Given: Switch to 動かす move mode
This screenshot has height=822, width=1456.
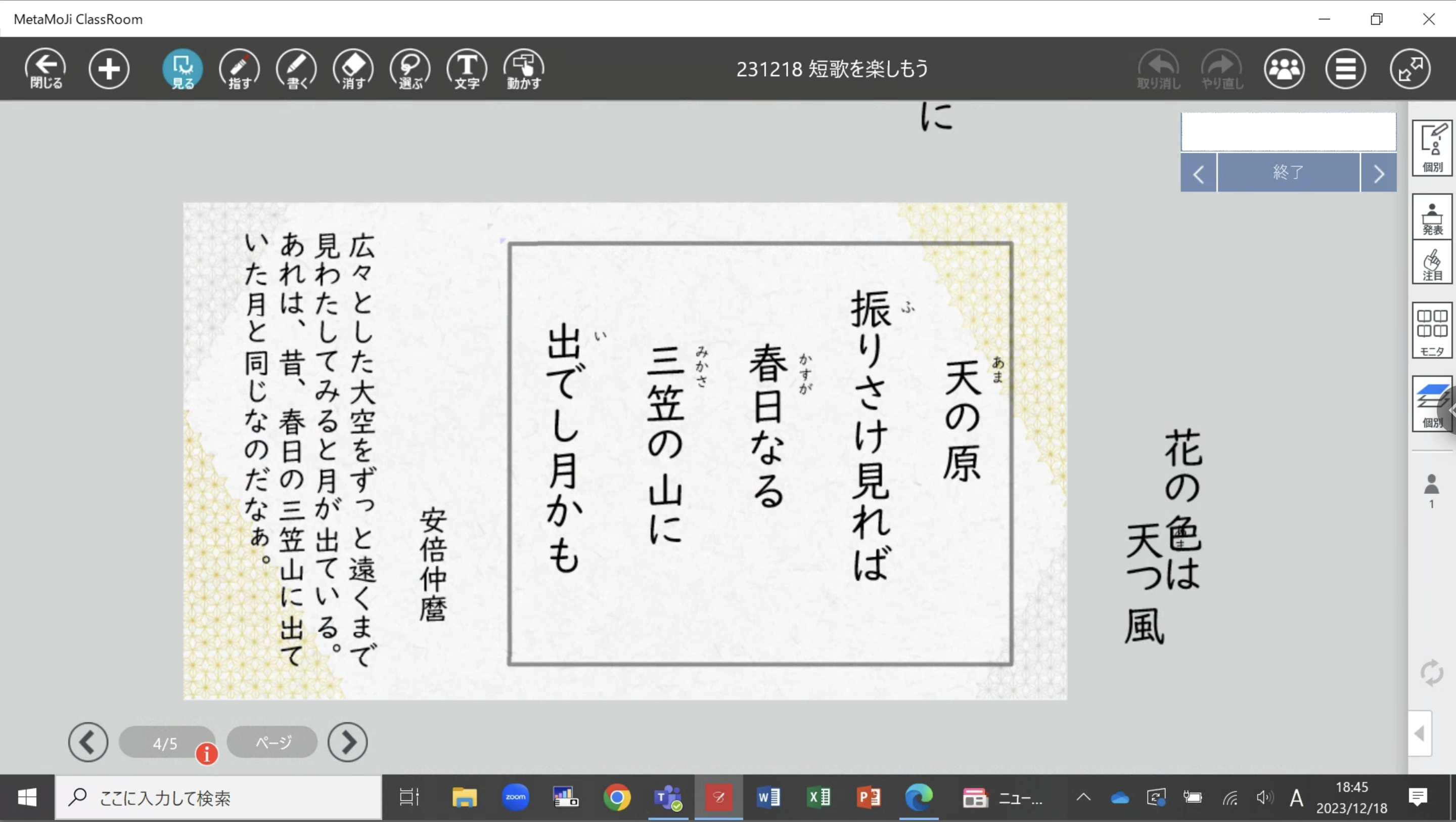Looking at the screenshot, I should click(x=524, y=69).
